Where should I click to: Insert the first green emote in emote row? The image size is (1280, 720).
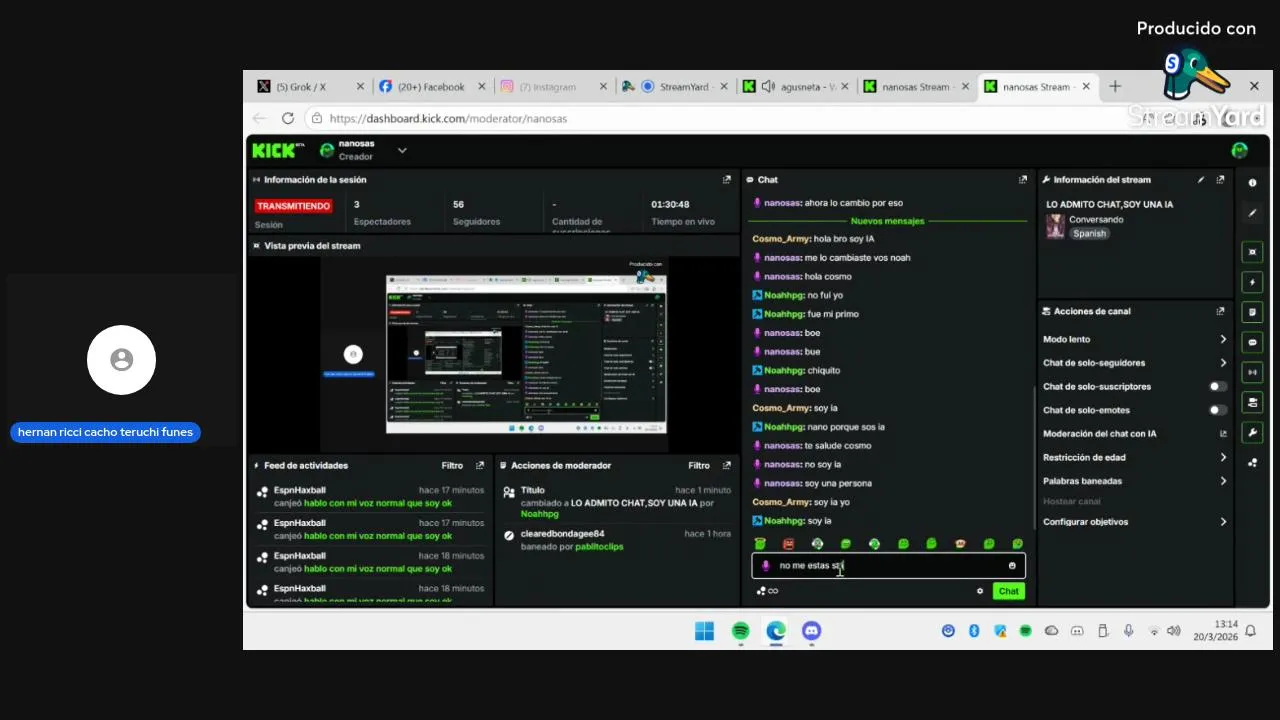(760, 544)
